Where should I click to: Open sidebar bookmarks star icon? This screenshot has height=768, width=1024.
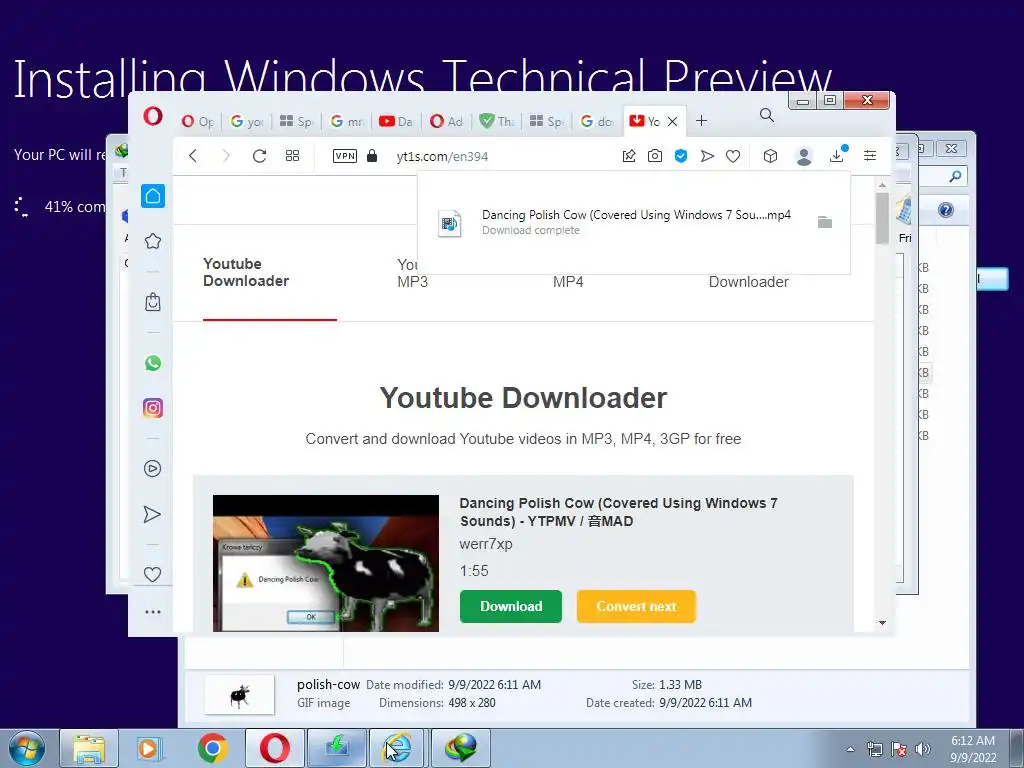153,241
